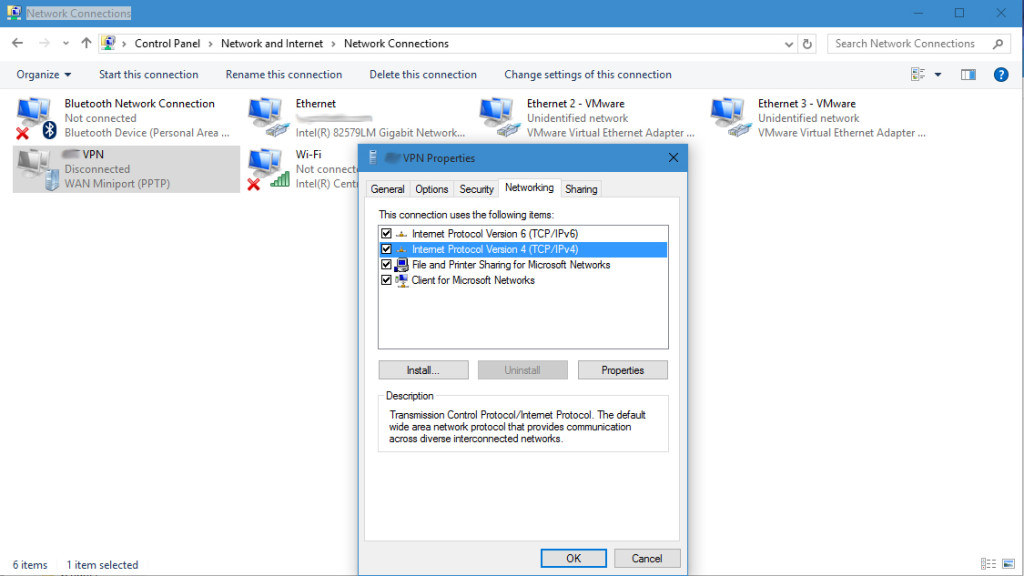Refresh the folder with the refresh icon
This screenshot has height=576, width=1024.
tap(807, 43)
